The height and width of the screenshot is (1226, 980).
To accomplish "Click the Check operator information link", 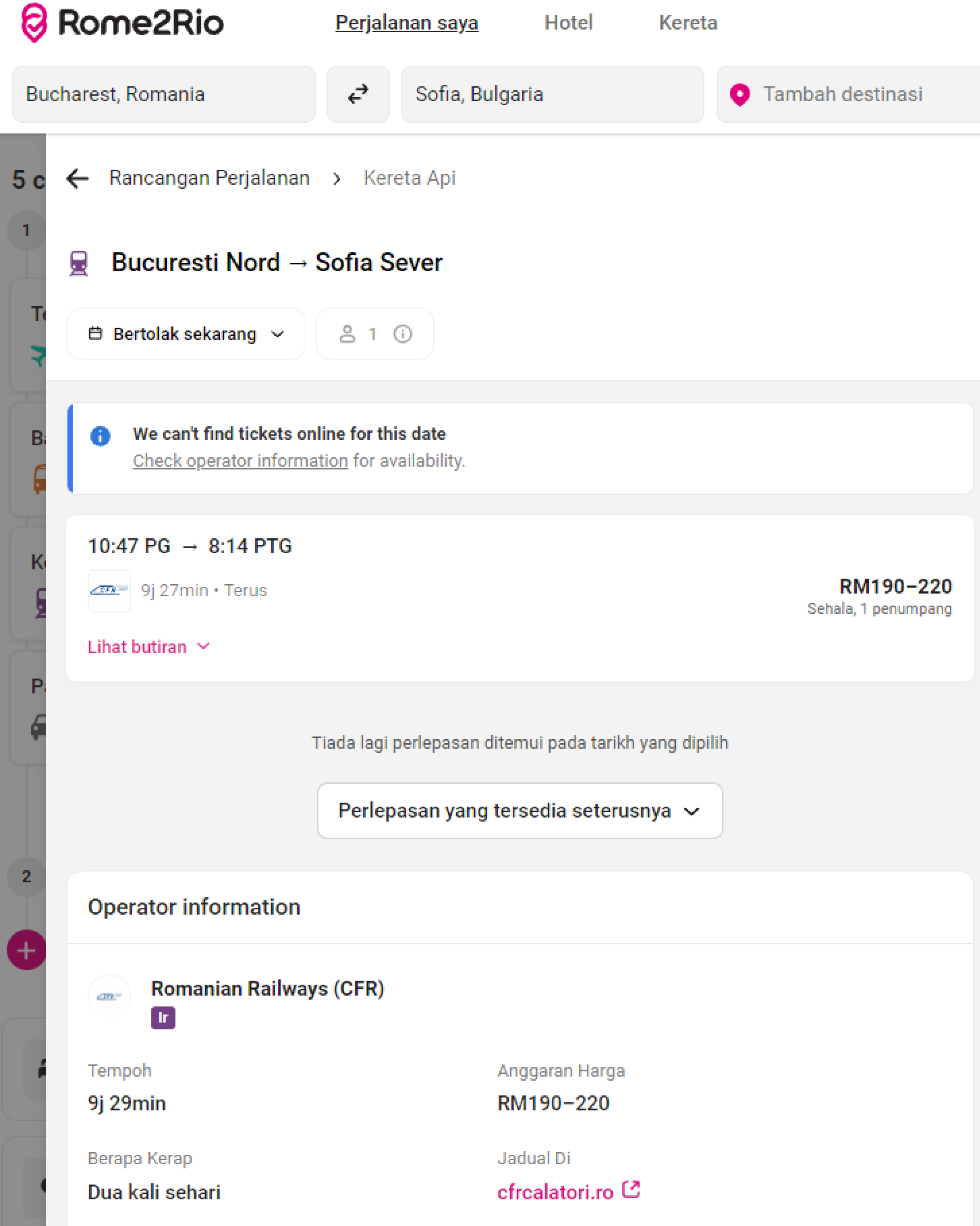I will [x=240, y=460].
